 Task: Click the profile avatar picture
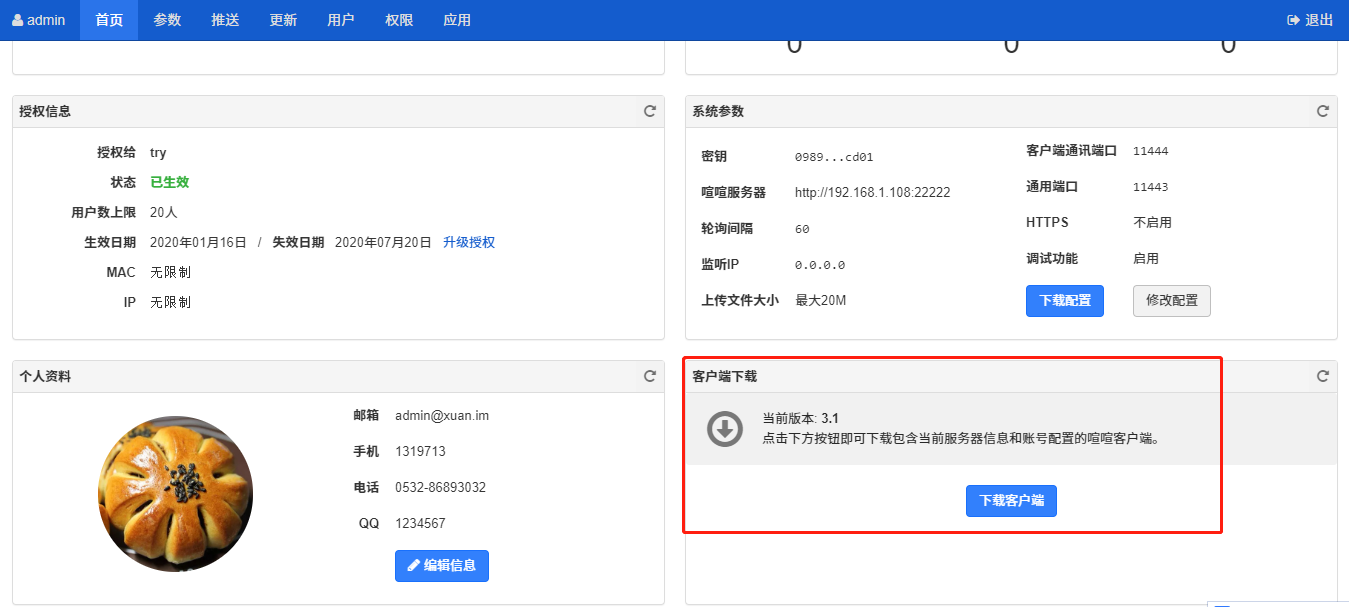coord(175,494)
